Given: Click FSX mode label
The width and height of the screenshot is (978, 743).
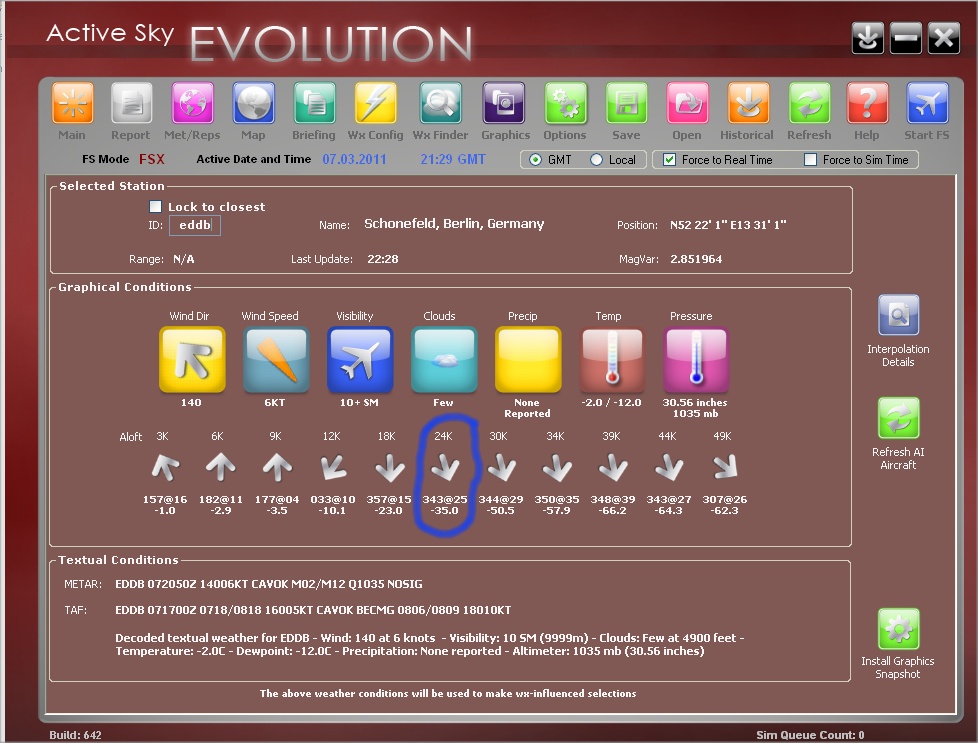Looking at the screenshot, I should pos(152,159).
